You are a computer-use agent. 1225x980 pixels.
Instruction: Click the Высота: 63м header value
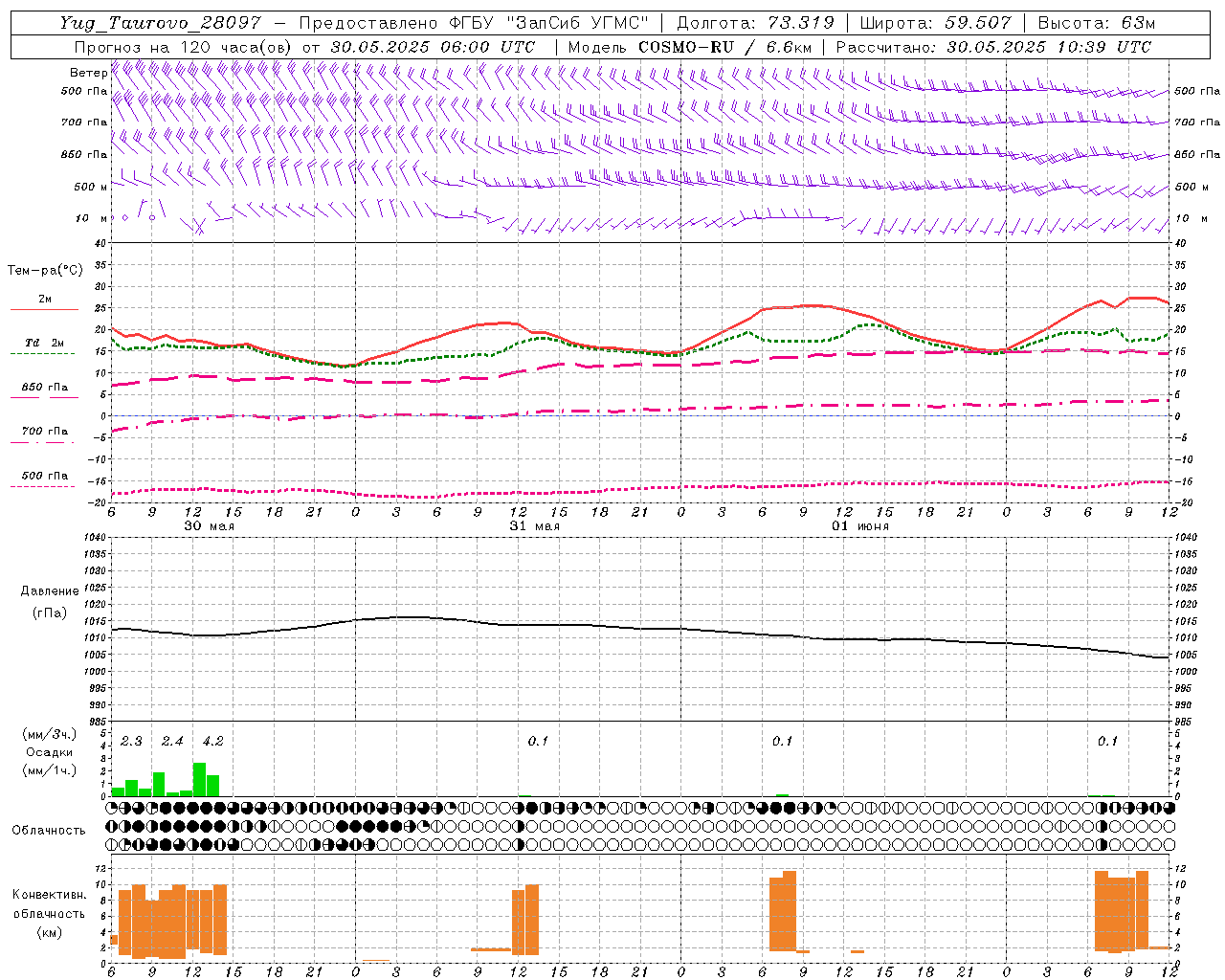point(1095,23)
